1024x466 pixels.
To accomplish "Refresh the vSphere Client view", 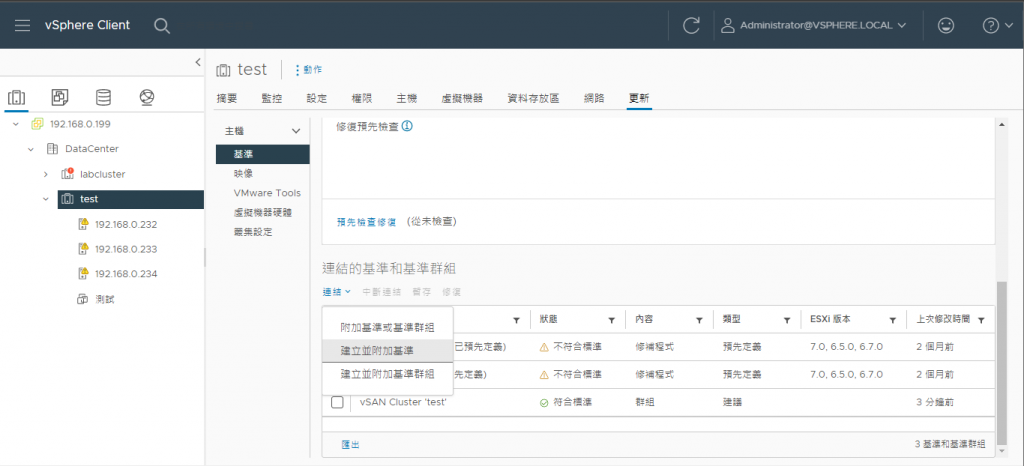I will pyautogui.click(x=691, y=25).
